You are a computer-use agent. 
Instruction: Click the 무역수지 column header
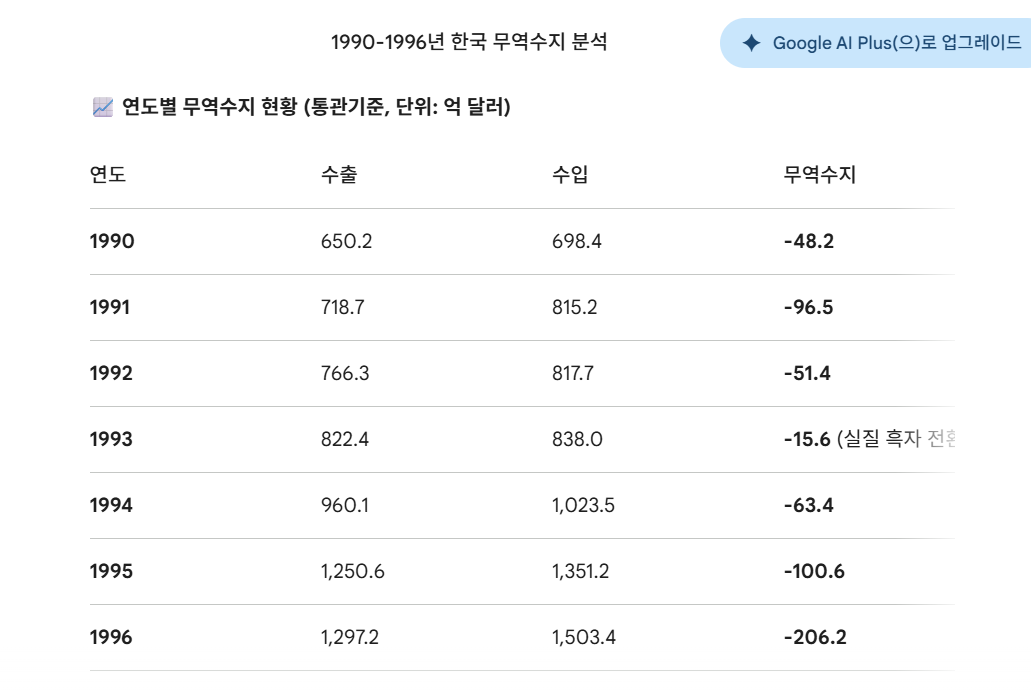pos(820,175)
